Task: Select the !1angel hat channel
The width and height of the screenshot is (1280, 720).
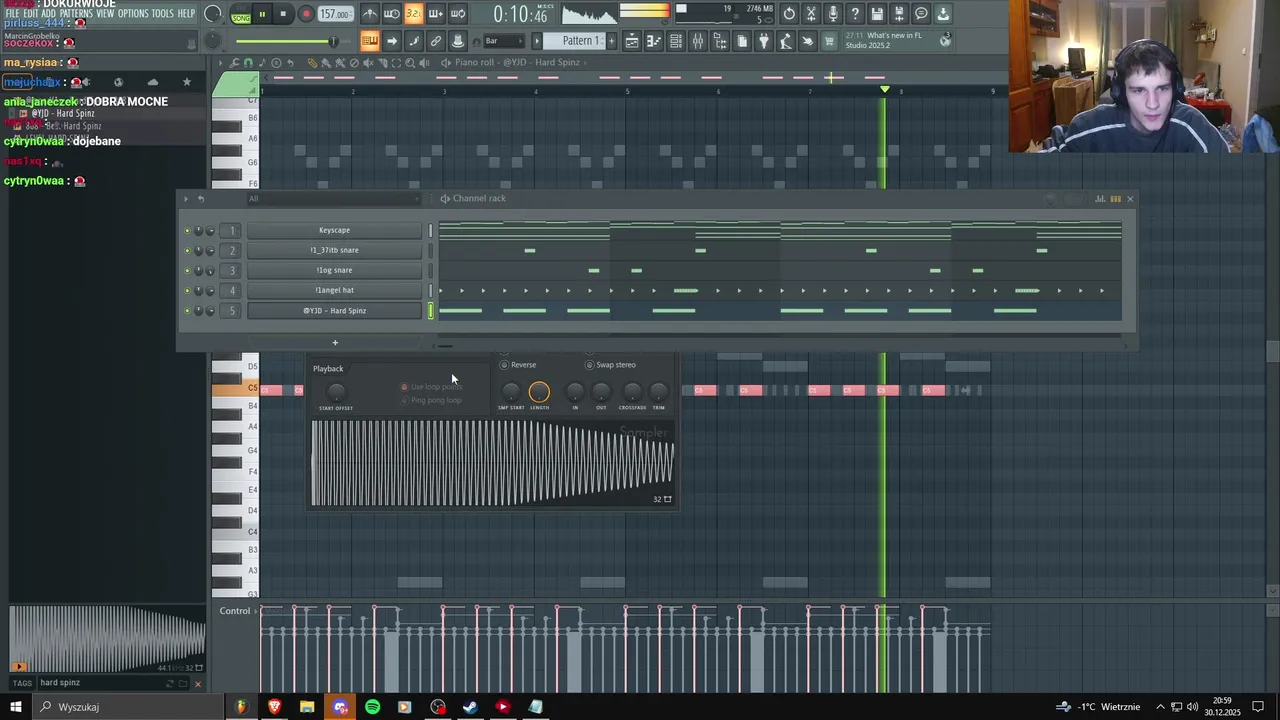Action: click(334, 290)
